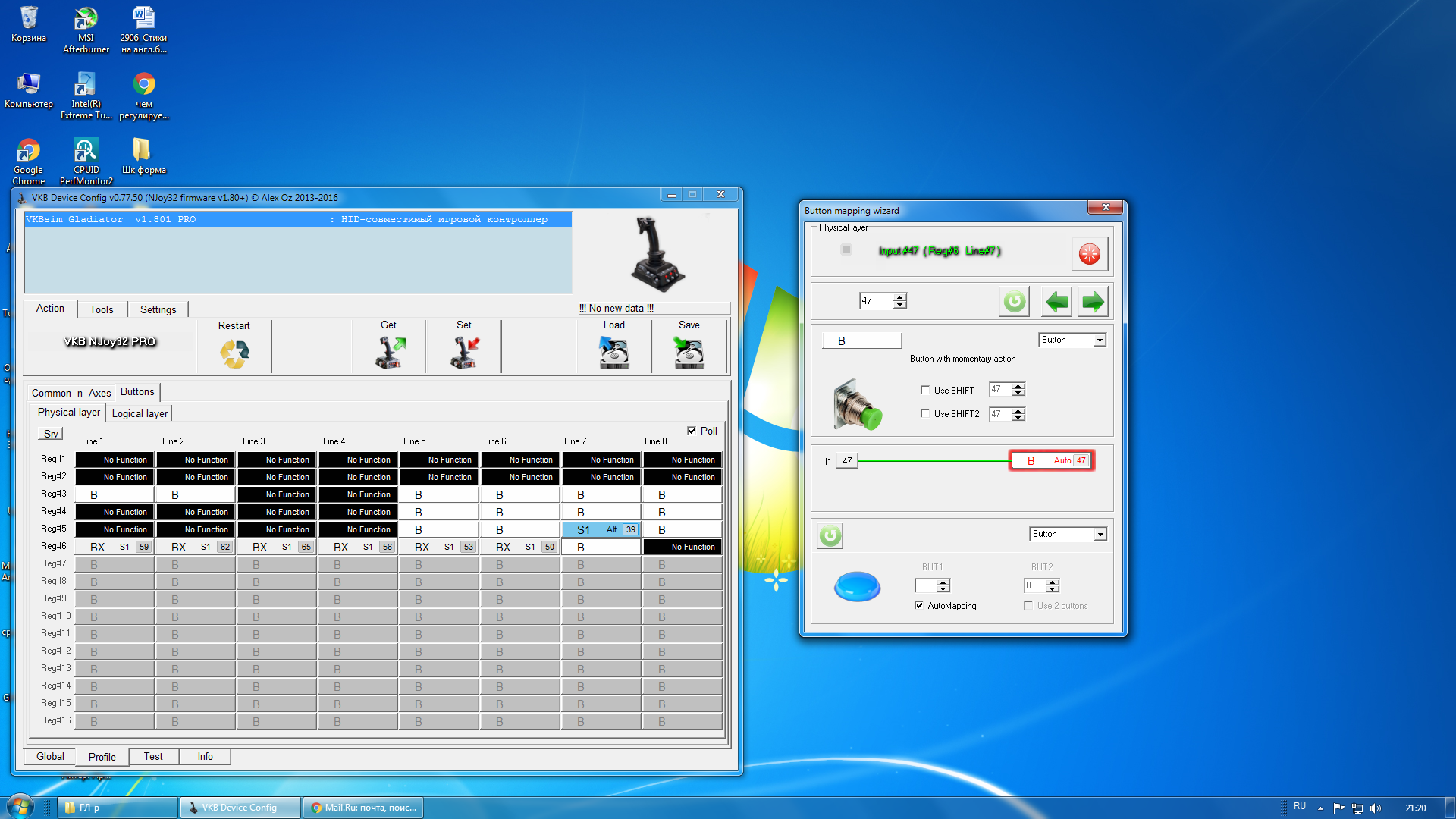The height and width of the screenshot is (819, 1456).
Task: Click the Set joystick icon
Action: tap(464, 353)
